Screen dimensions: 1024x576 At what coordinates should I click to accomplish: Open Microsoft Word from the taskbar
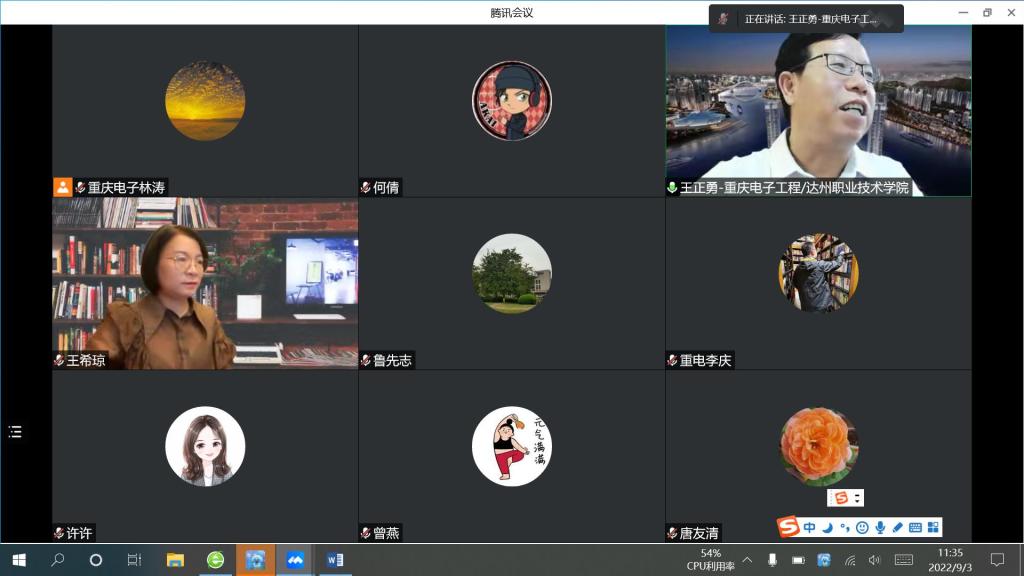coord(335,560)
